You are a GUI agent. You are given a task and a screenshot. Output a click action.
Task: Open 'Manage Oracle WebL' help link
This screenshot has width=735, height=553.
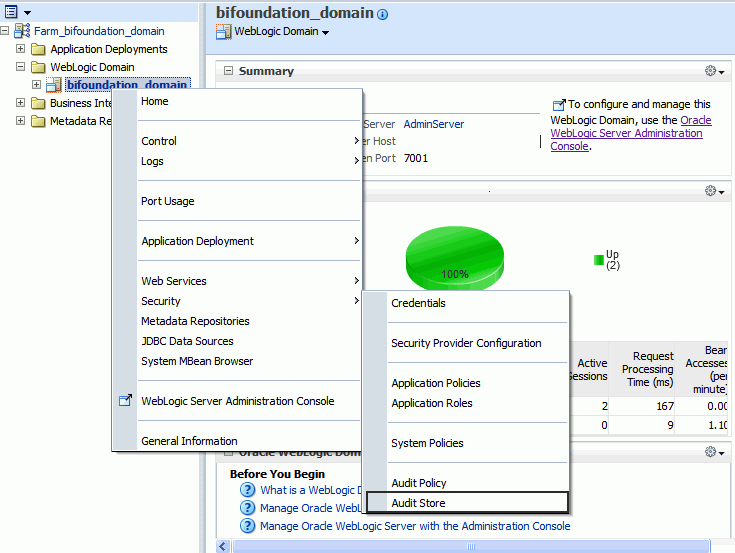311,508
